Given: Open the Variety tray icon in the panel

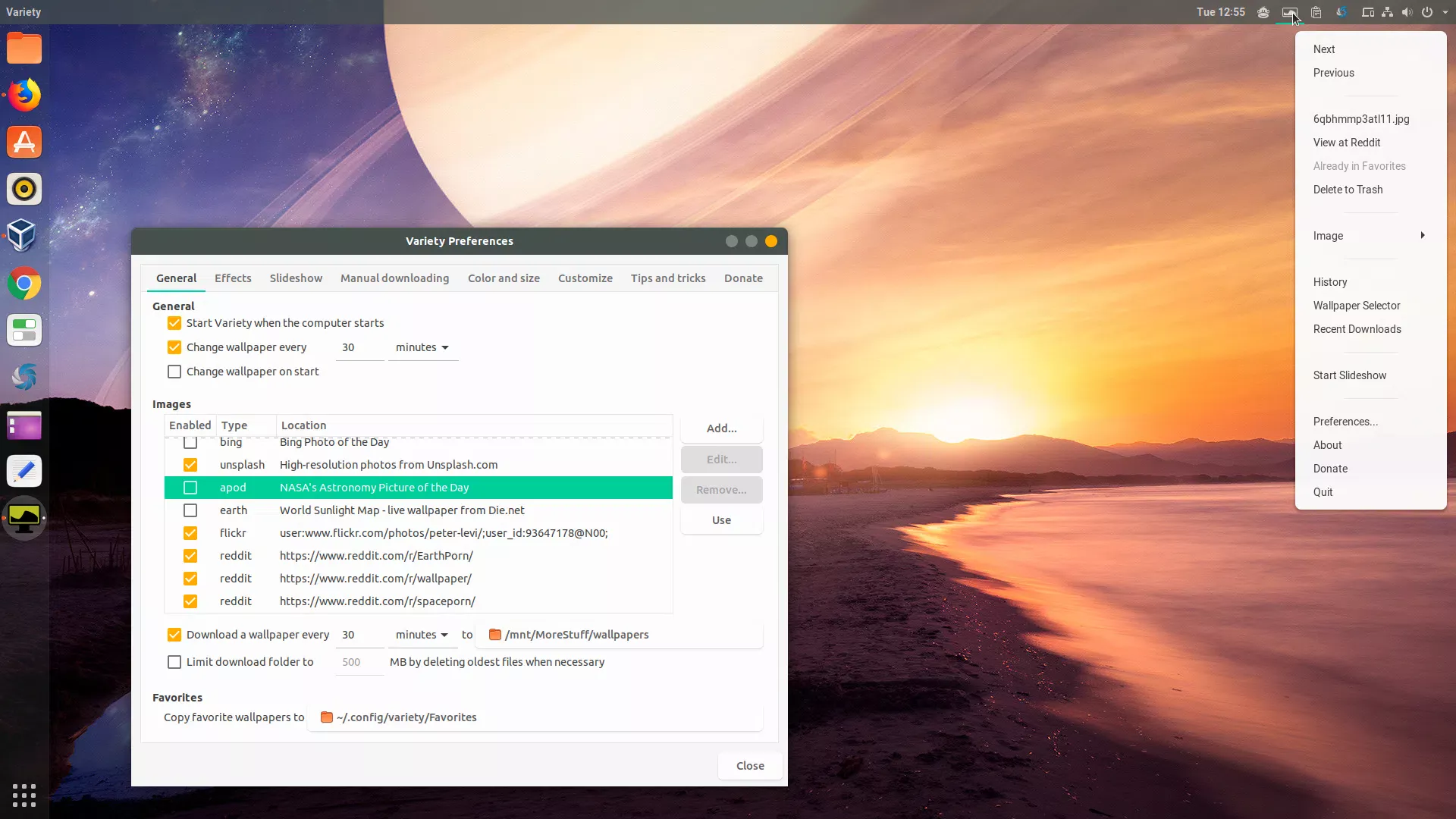Looking at the screenshot, I should (1289, 12).
